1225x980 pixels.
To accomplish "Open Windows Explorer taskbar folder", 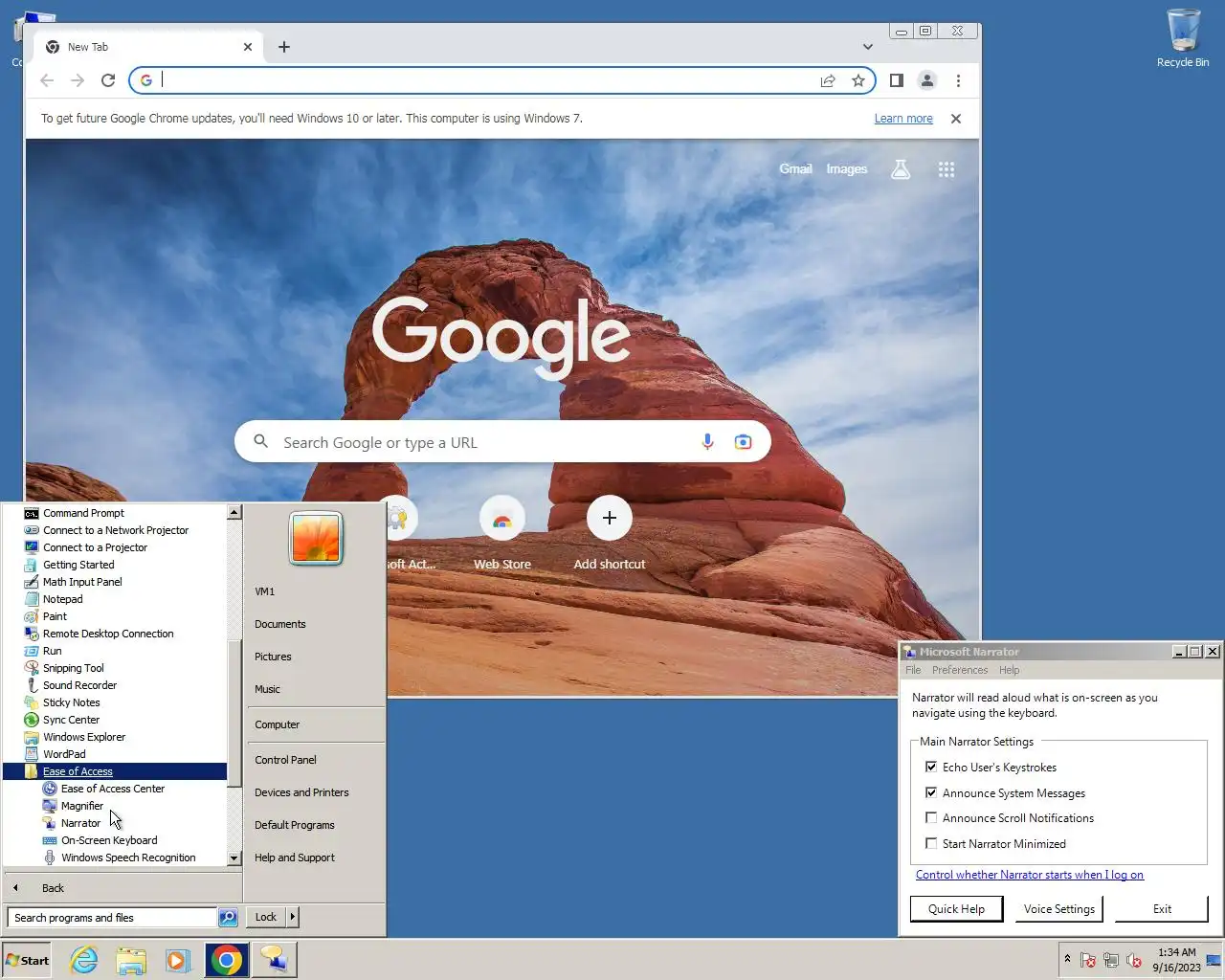I will pos(131,960).
